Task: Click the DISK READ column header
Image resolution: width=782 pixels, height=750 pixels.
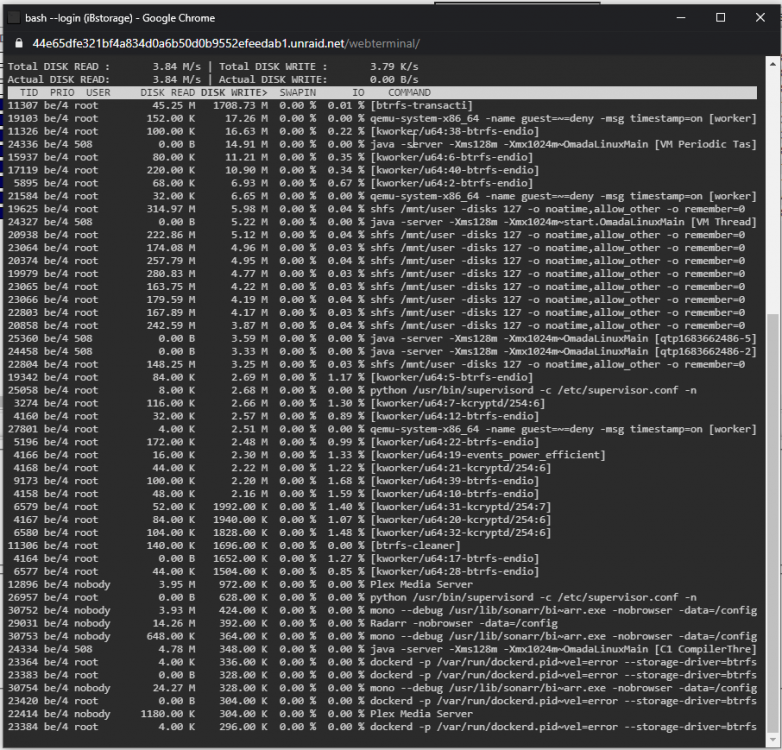Action: (x=168, y=92)
